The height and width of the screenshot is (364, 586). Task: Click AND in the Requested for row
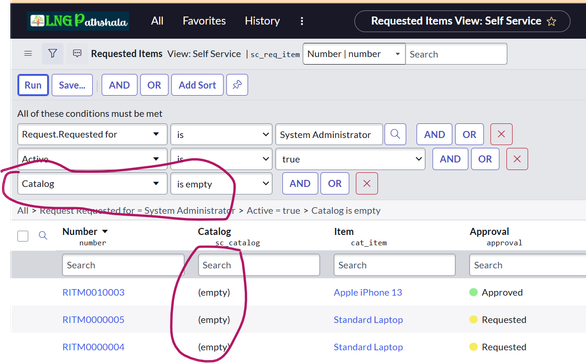434,134
